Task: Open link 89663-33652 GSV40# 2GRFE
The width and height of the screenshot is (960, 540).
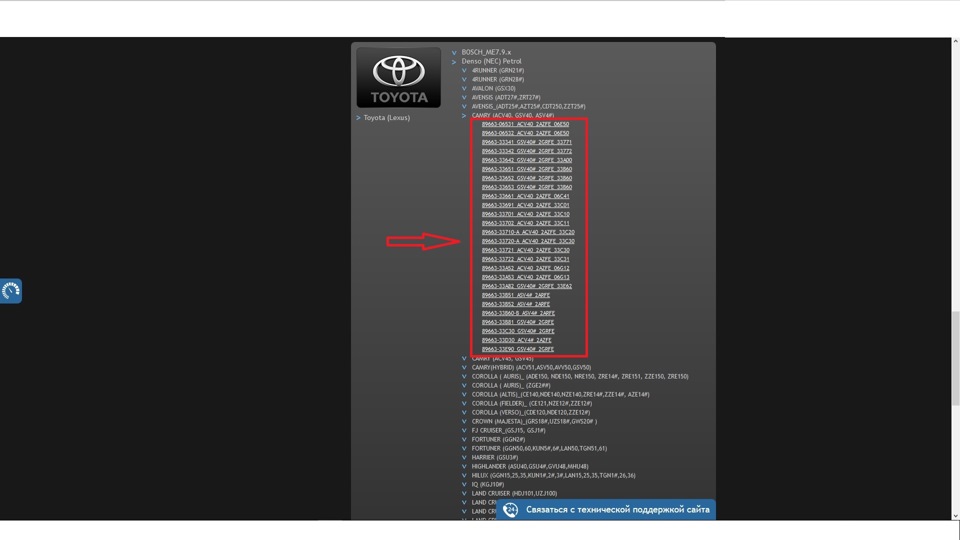Action: pos(527,178)
